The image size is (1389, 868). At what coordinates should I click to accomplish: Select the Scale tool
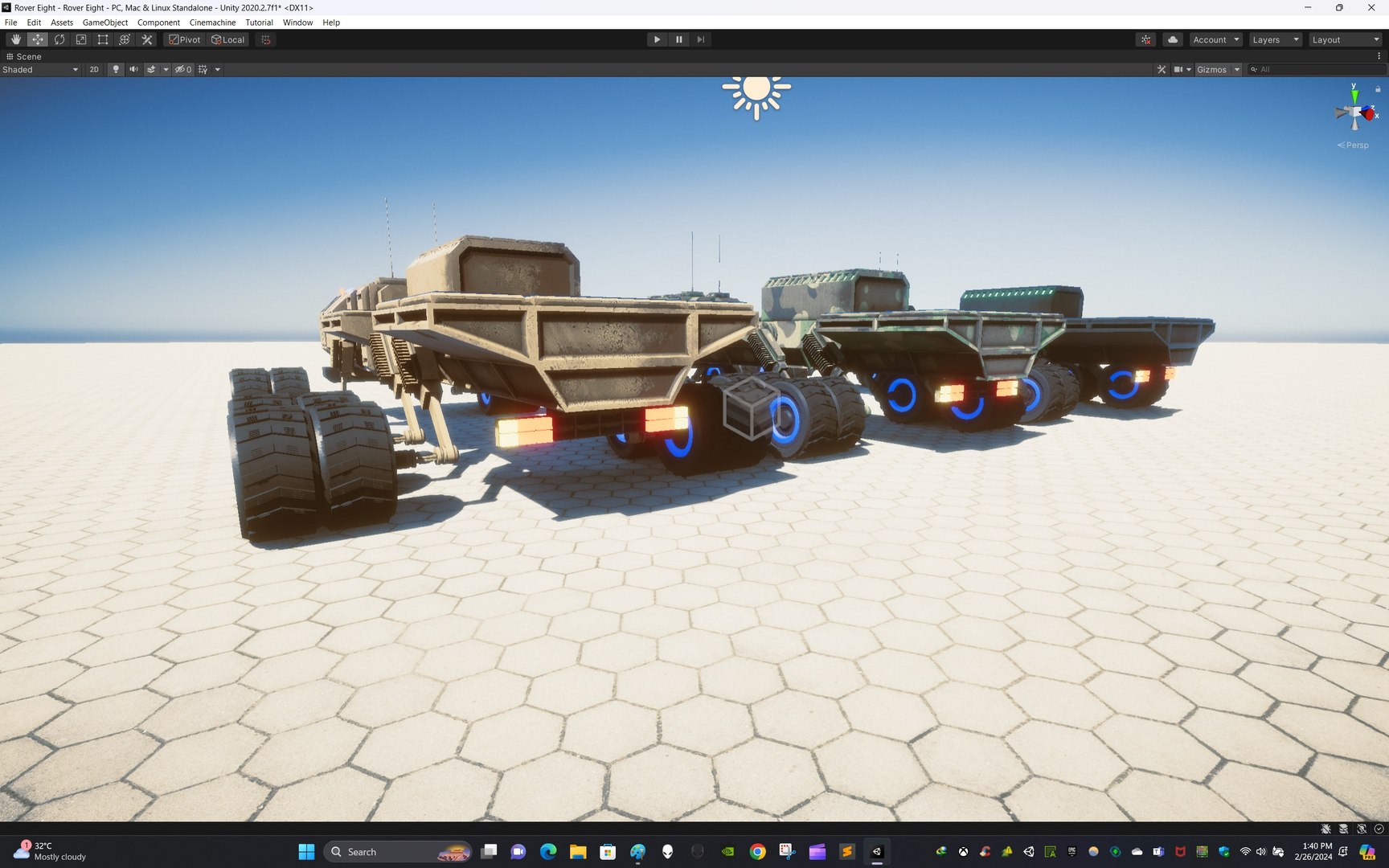[80, 39]
